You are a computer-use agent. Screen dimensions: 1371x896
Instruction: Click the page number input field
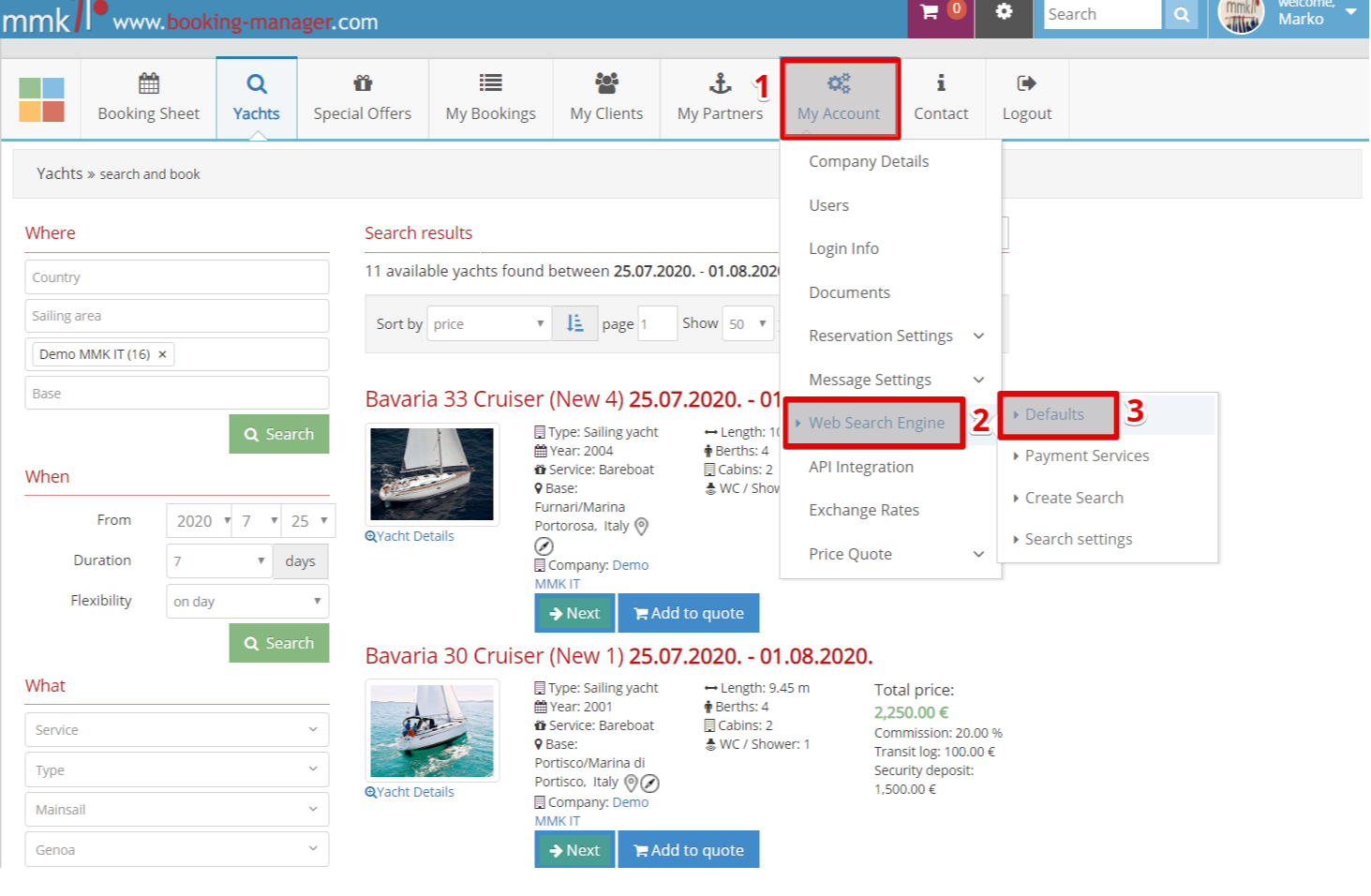(x=657, y=324)
